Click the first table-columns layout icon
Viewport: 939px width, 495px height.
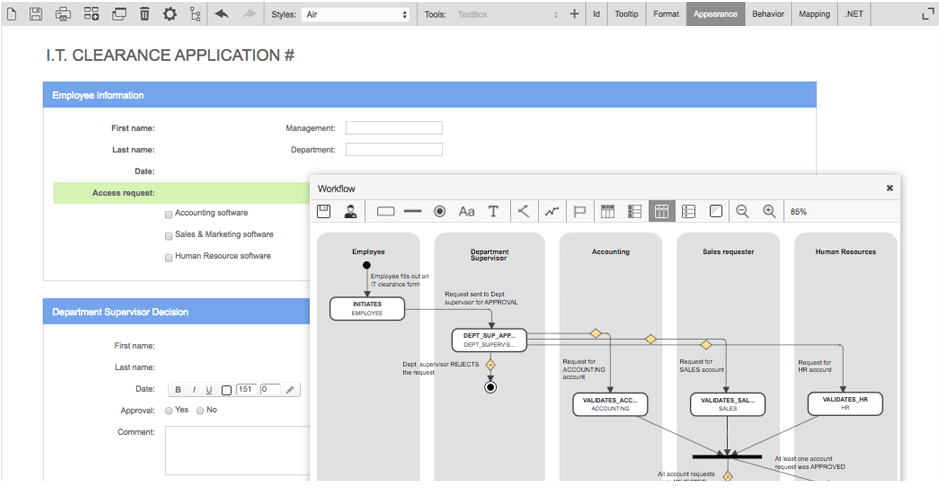point(608,211)
